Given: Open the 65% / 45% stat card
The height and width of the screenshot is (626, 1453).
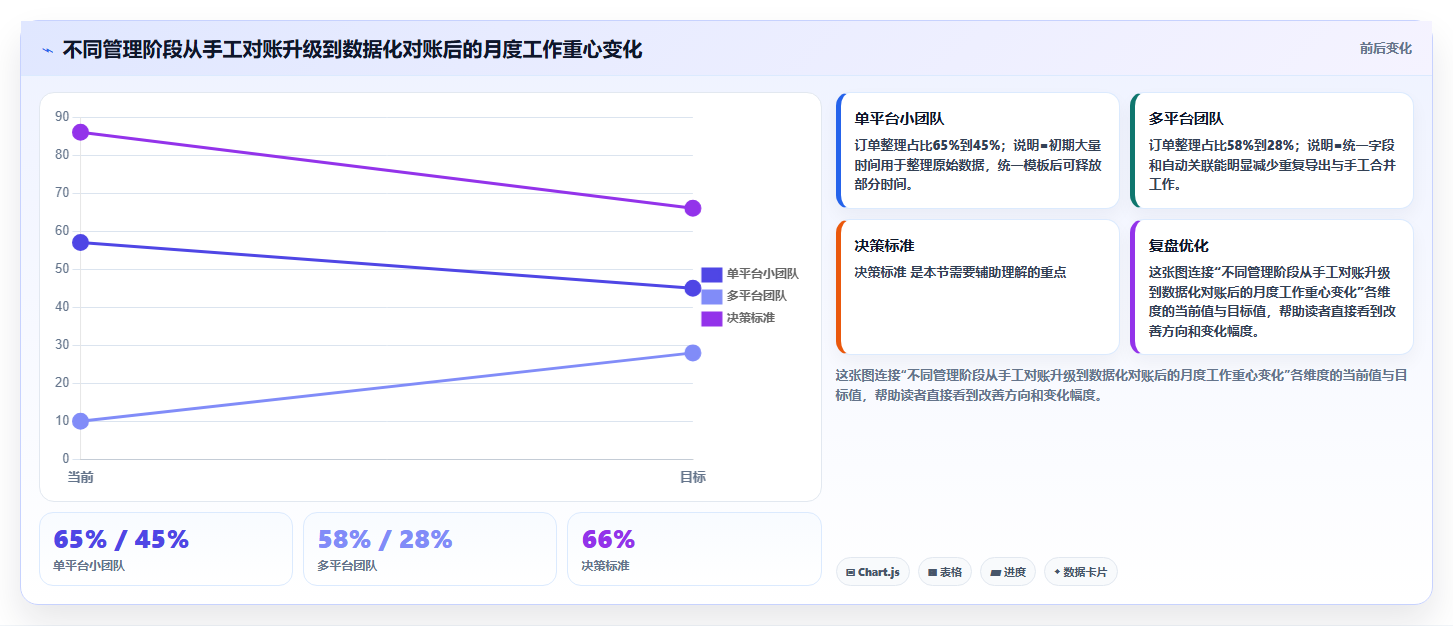Looking at the screenshot, I should click(x=166, y=549).
